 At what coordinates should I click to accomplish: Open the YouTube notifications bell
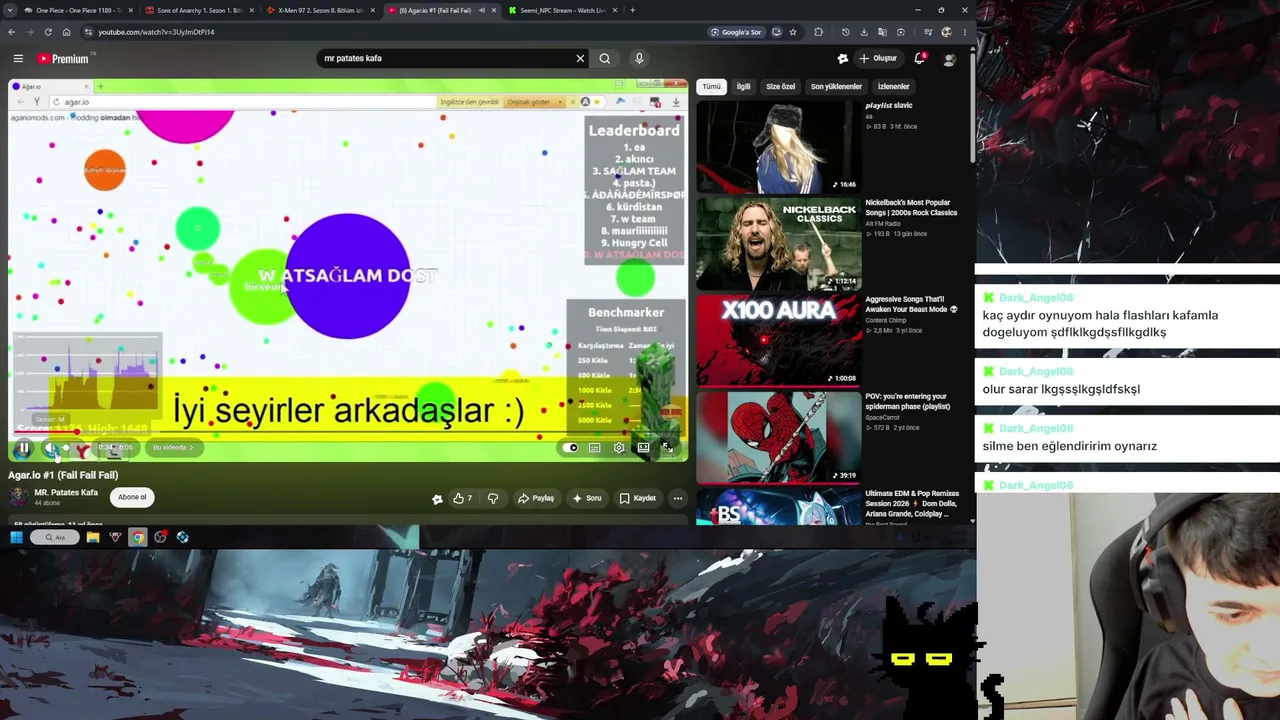(x=919, y=58)
